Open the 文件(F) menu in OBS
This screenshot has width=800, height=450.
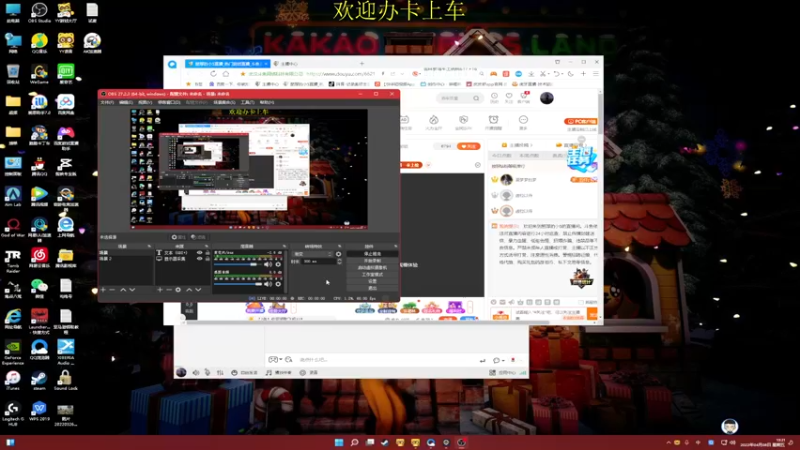pos(107,103)
